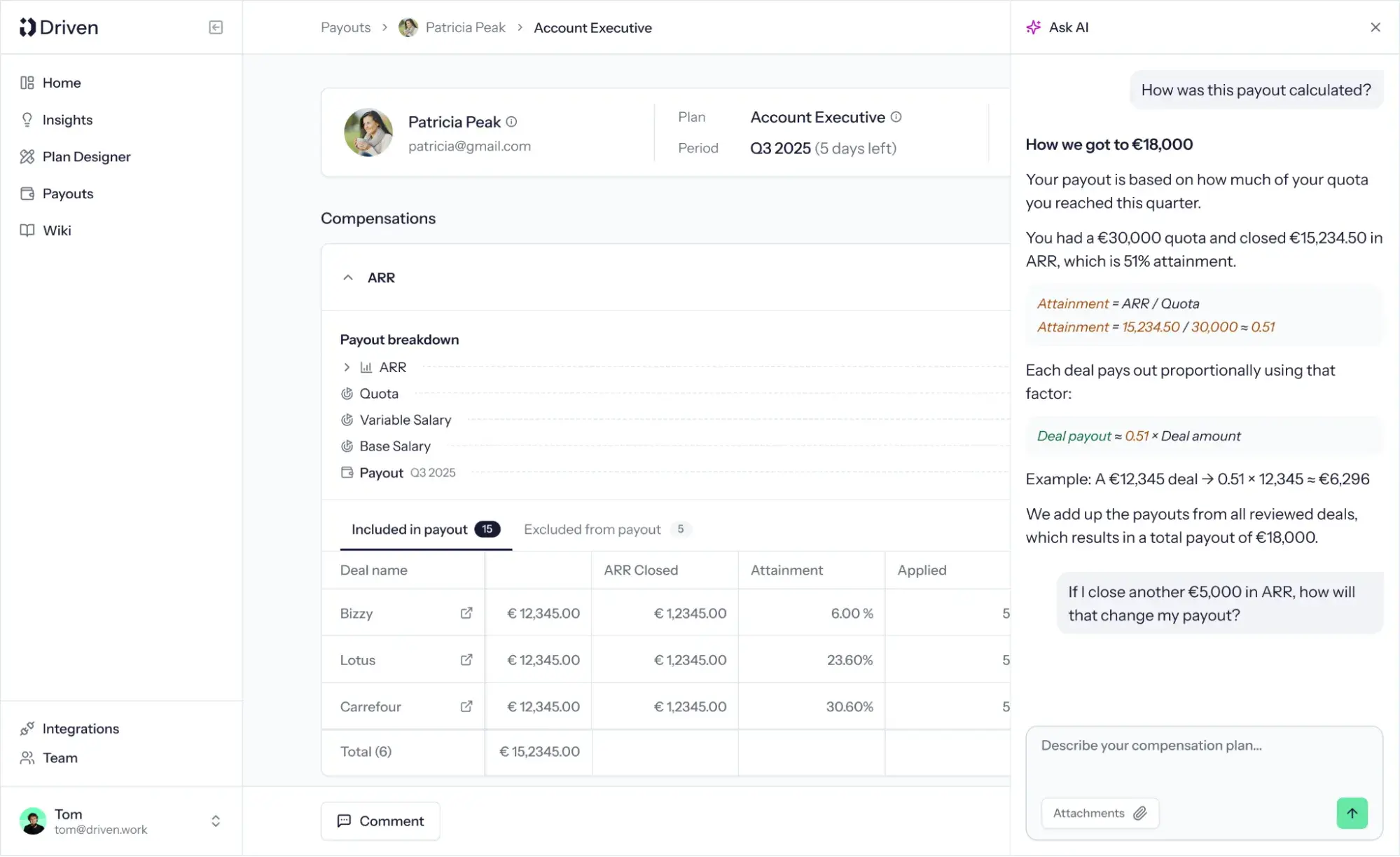
Task: Switch to Excluded from payout tab
Action: (x=607, y=530)
